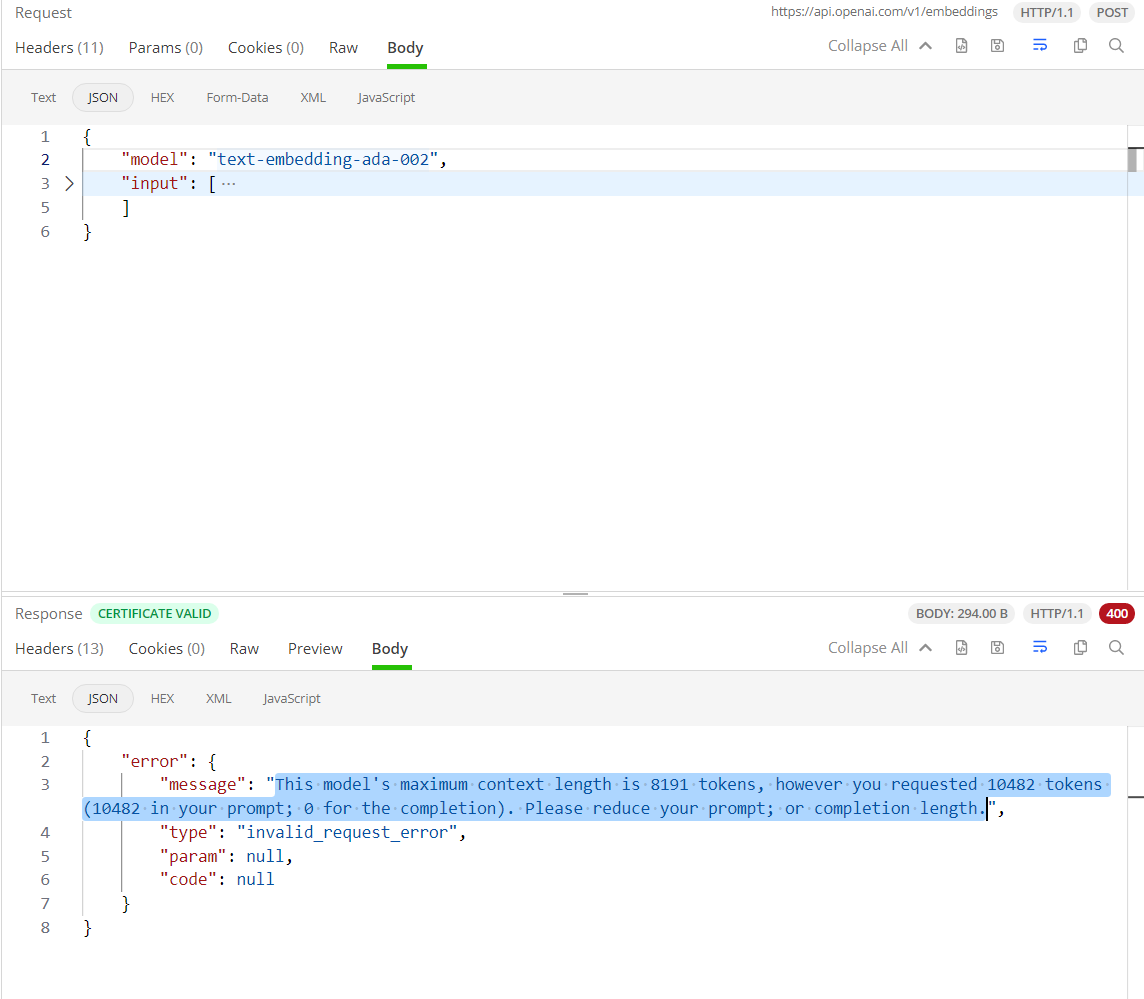Open search in the response body
1144x999 pixels.
click(x=1116, y=648)
